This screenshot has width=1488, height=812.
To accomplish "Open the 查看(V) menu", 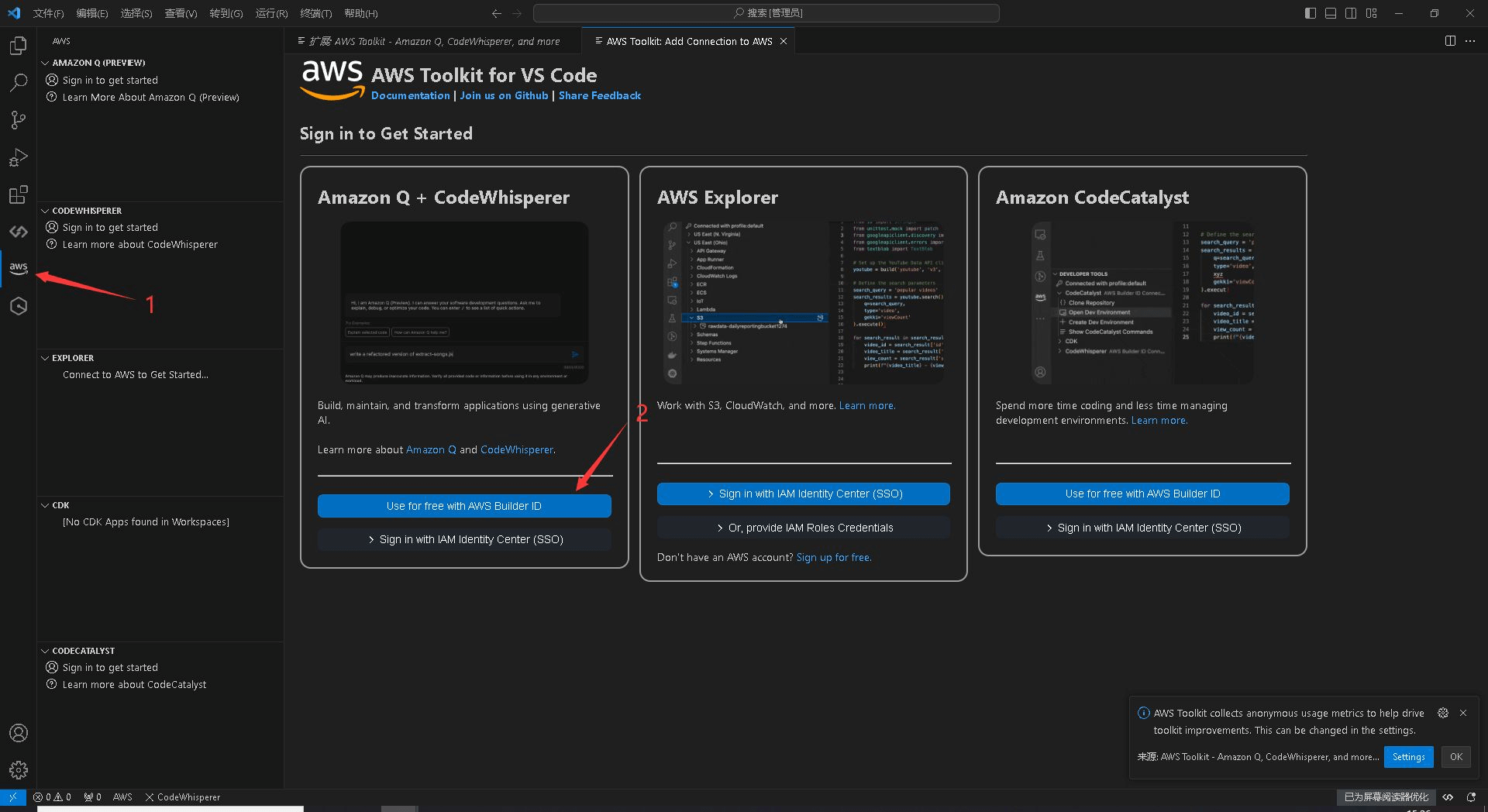I will tap(181, 13).
